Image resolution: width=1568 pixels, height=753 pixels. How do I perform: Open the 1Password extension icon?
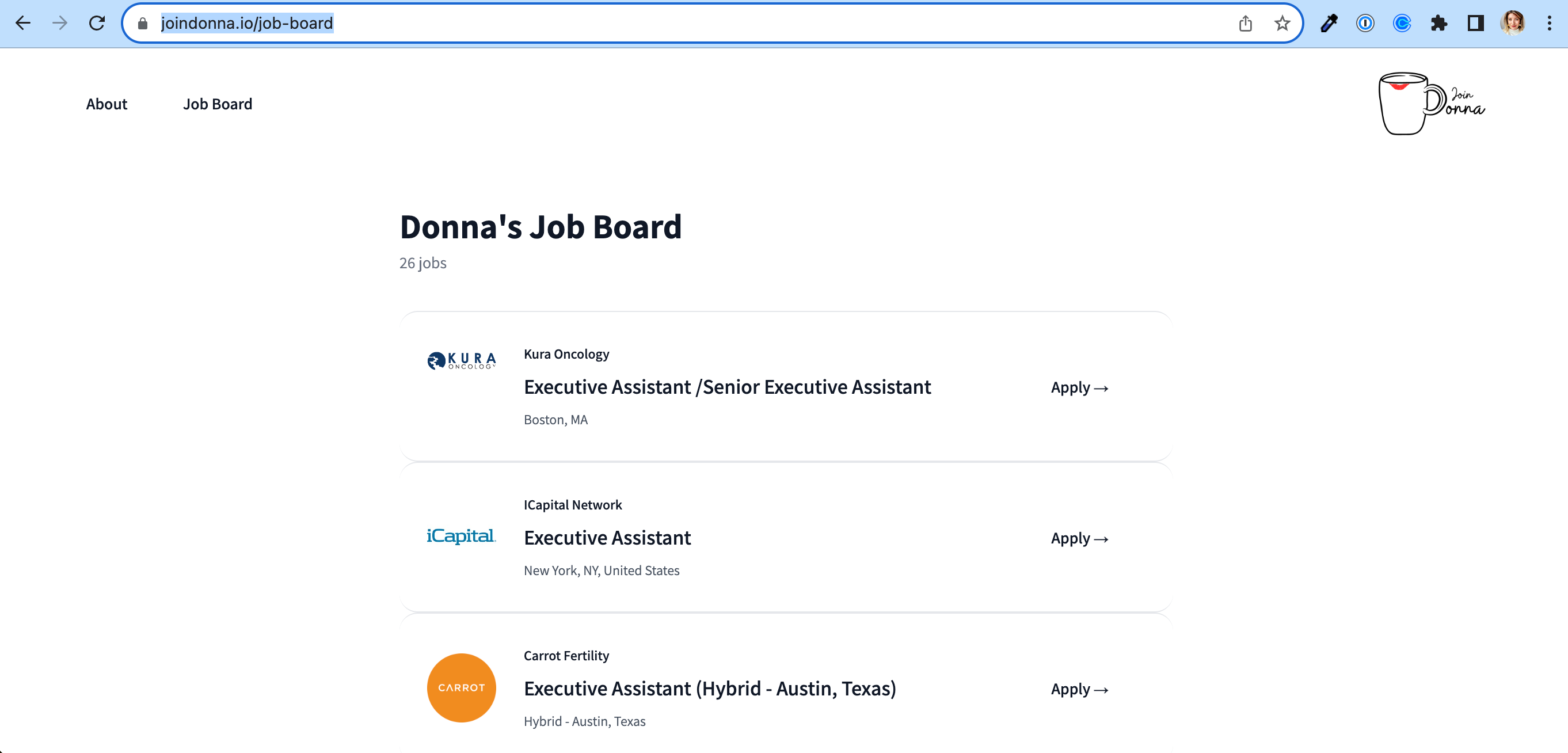tap(1365, 23)
